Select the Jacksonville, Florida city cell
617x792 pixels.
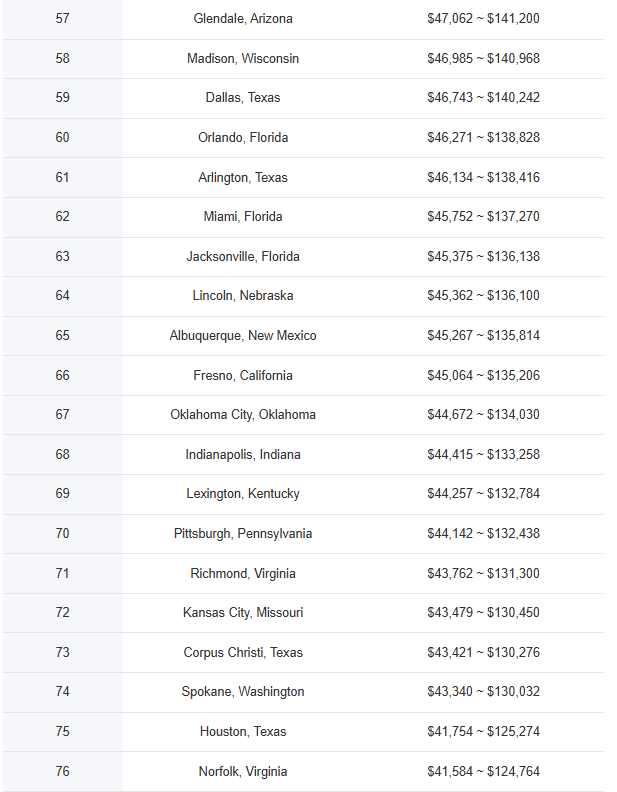coord(243,257)
